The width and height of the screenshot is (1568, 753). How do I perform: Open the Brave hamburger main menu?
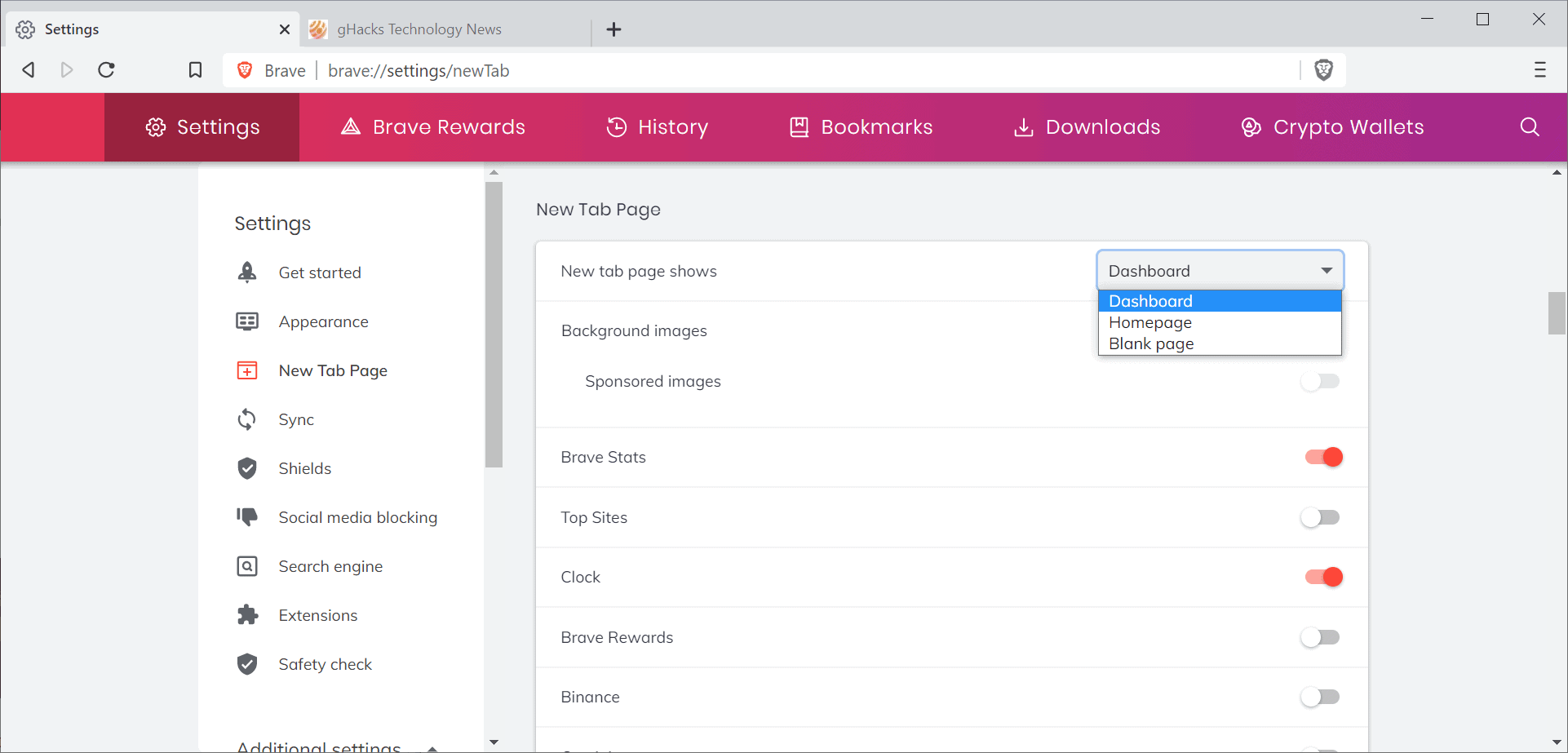[x=1539, y=70]
